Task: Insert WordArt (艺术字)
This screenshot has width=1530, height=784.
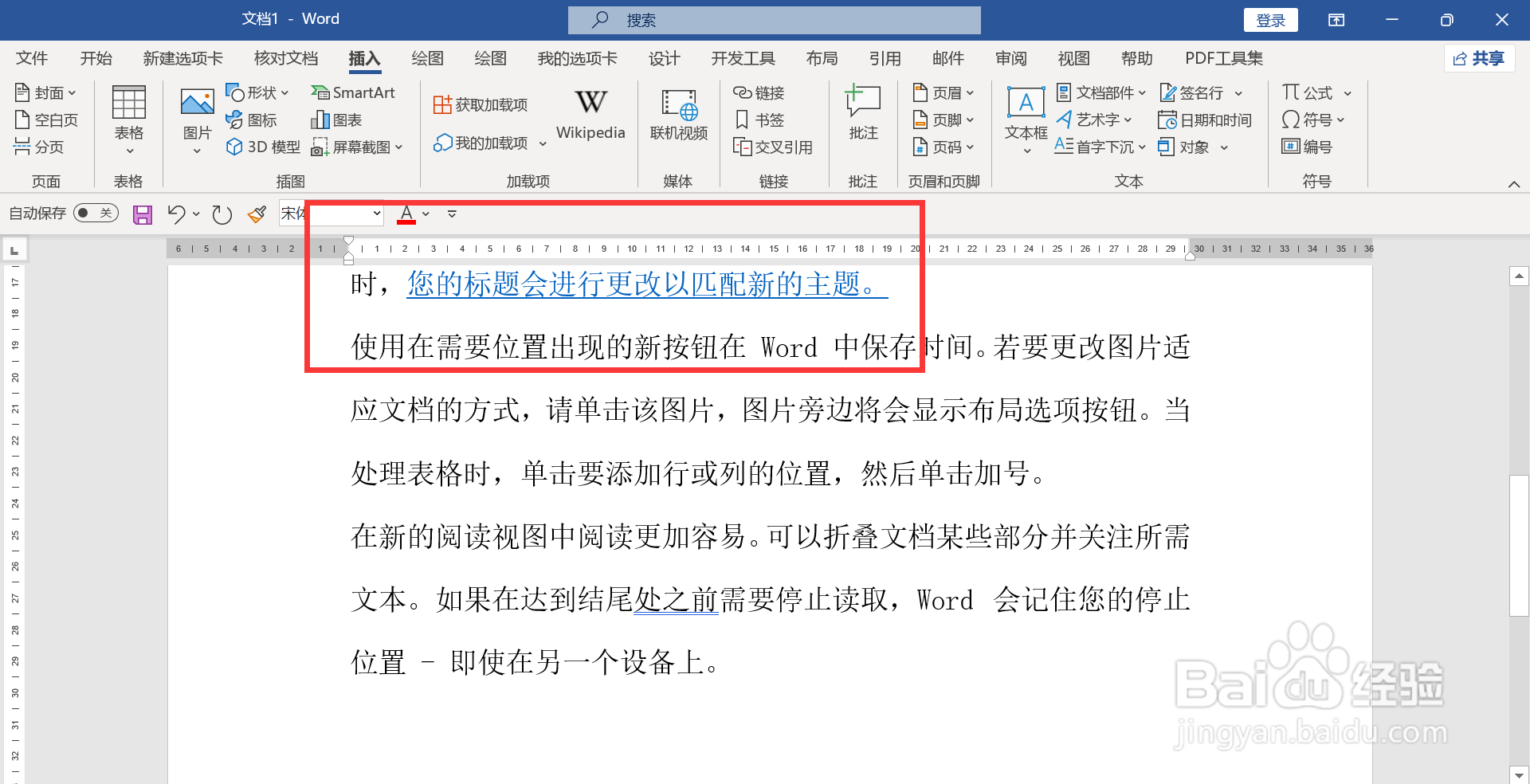Action: tap(1093, 120)
